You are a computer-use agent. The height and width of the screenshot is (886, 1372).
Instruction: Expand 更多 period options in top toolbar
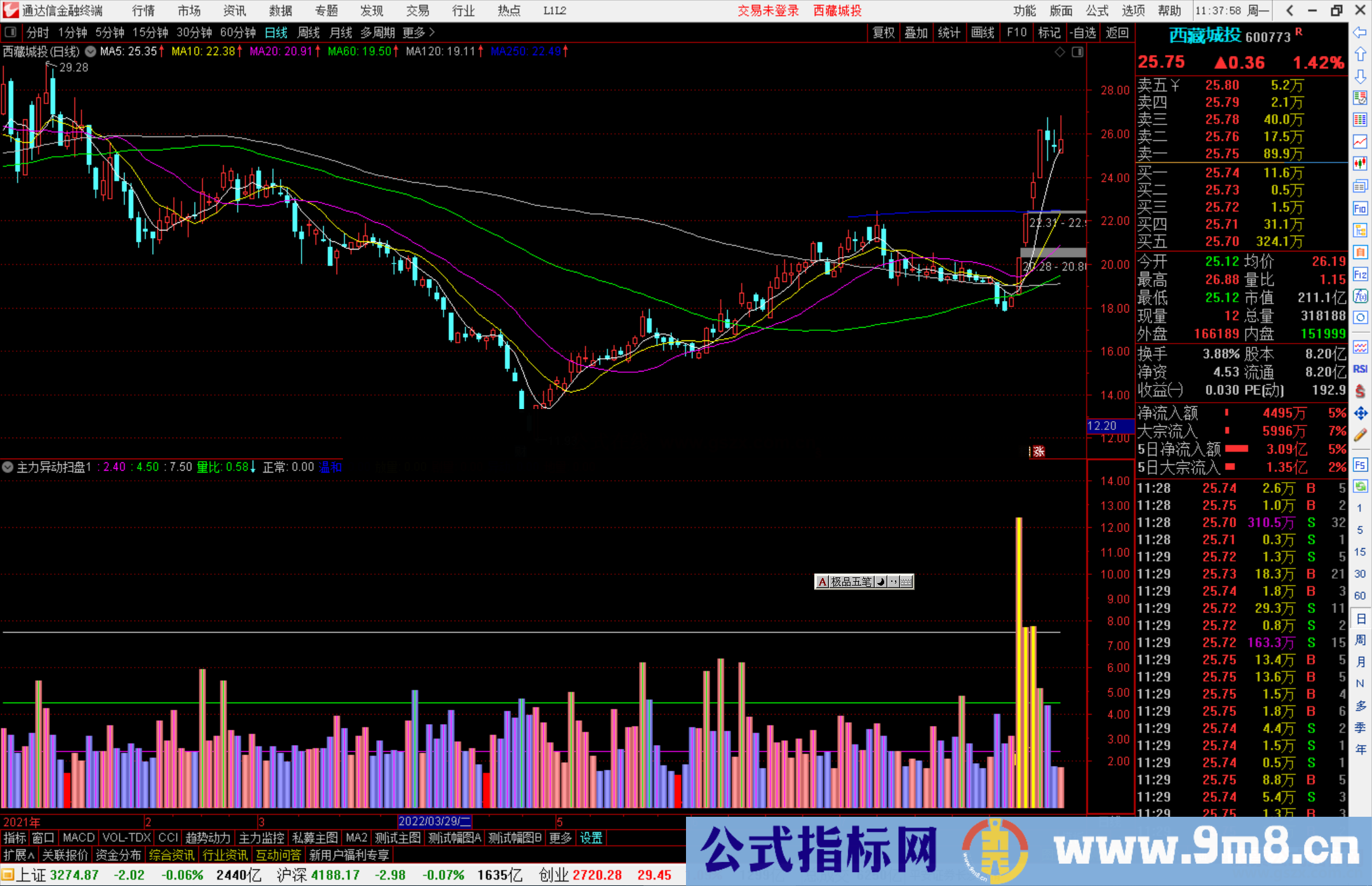(x=419, y=32)
